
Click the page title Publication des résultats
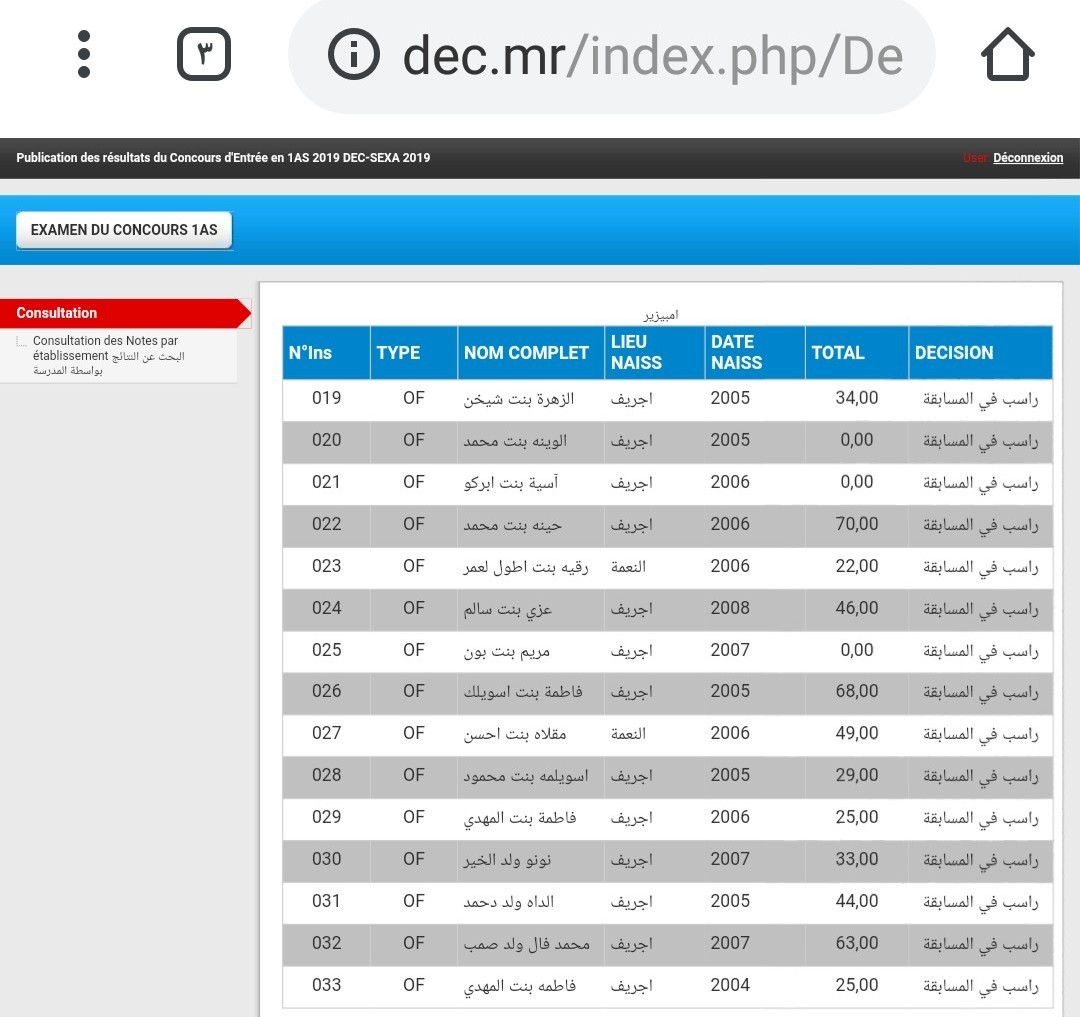[x=223, y=158]
